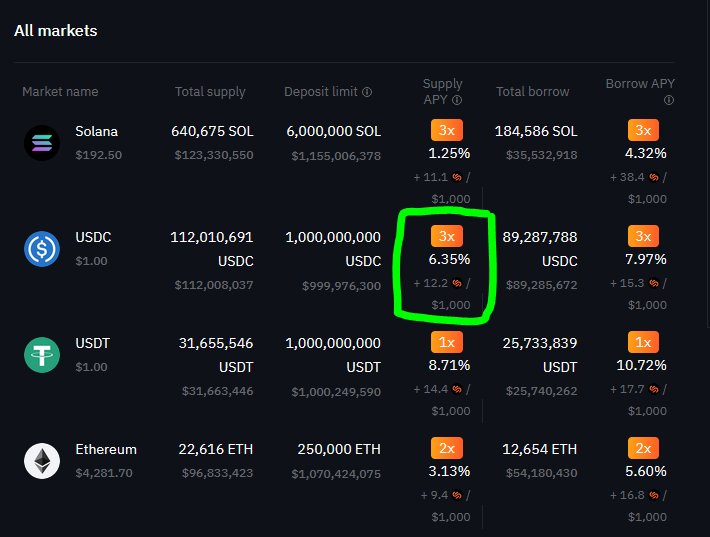710x537 pixels.
Task: Click the 3x badge in Solana Supply APY
Action: click(x=447, y=130)
